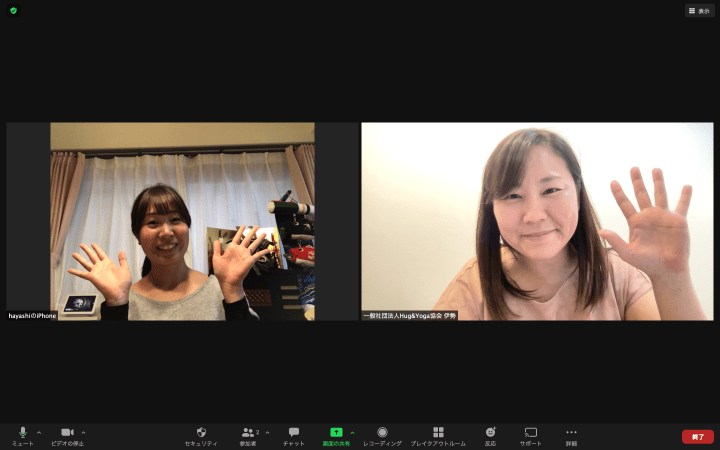Open the Chat panel

(294, 435)
